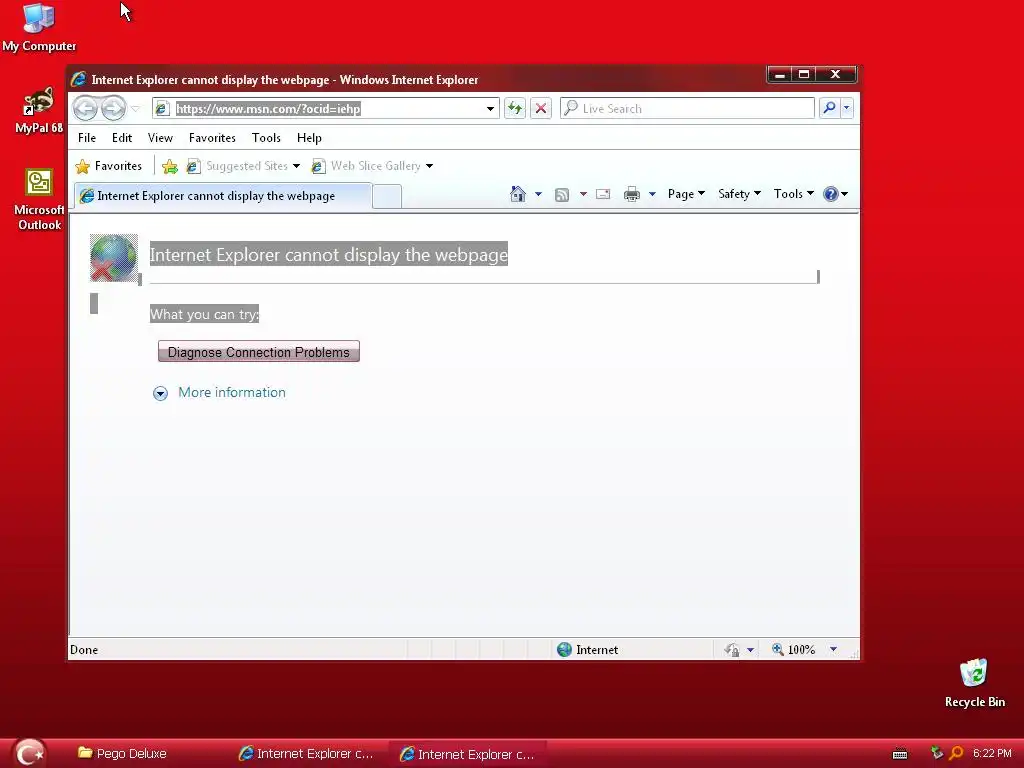Click the Protected Mode status icon
Image resolution: width=1024 pixels, height=768 pixels.
731,650
